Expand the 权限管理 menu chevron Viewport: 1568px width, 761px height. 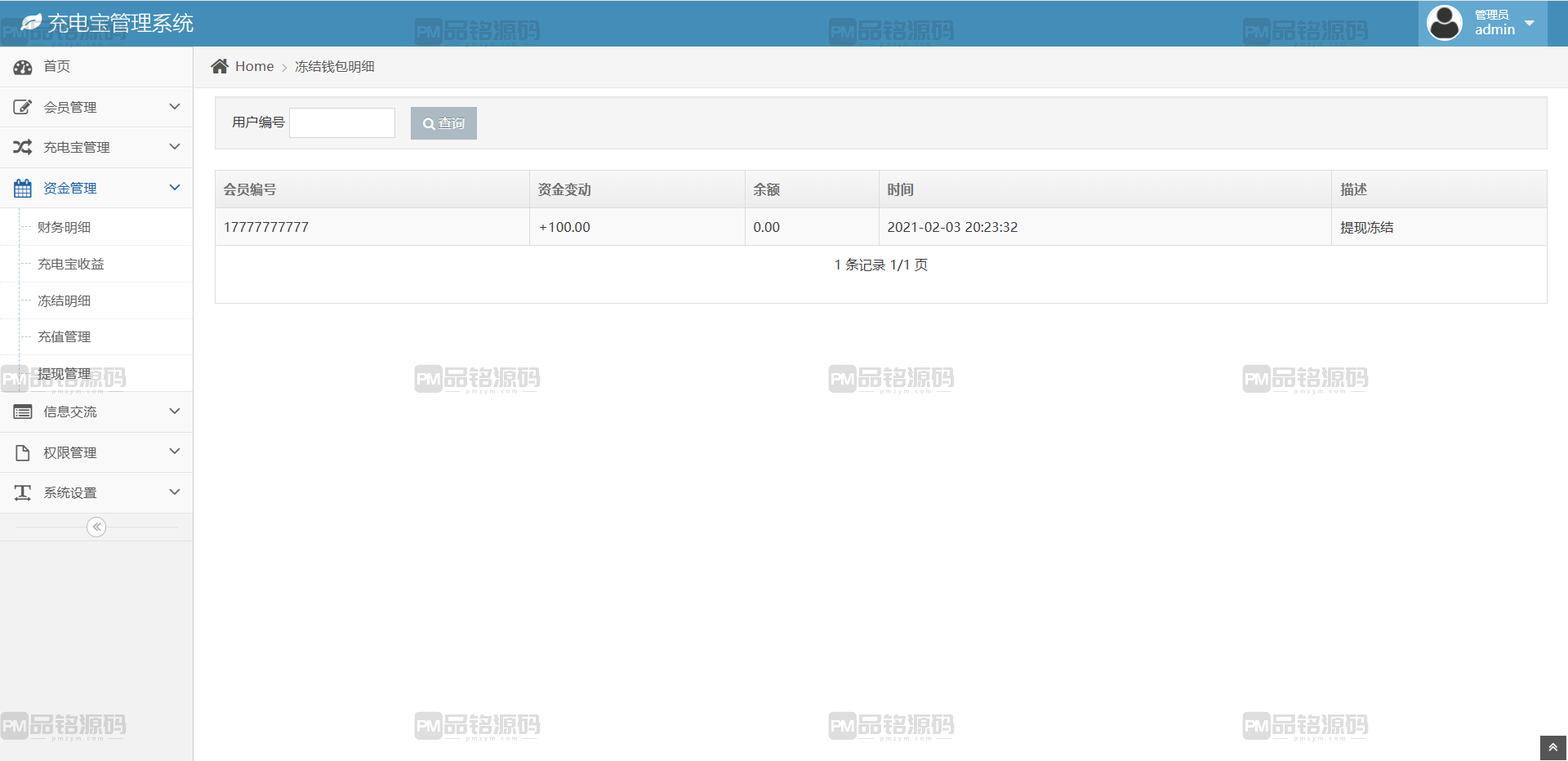pos(174,451)
